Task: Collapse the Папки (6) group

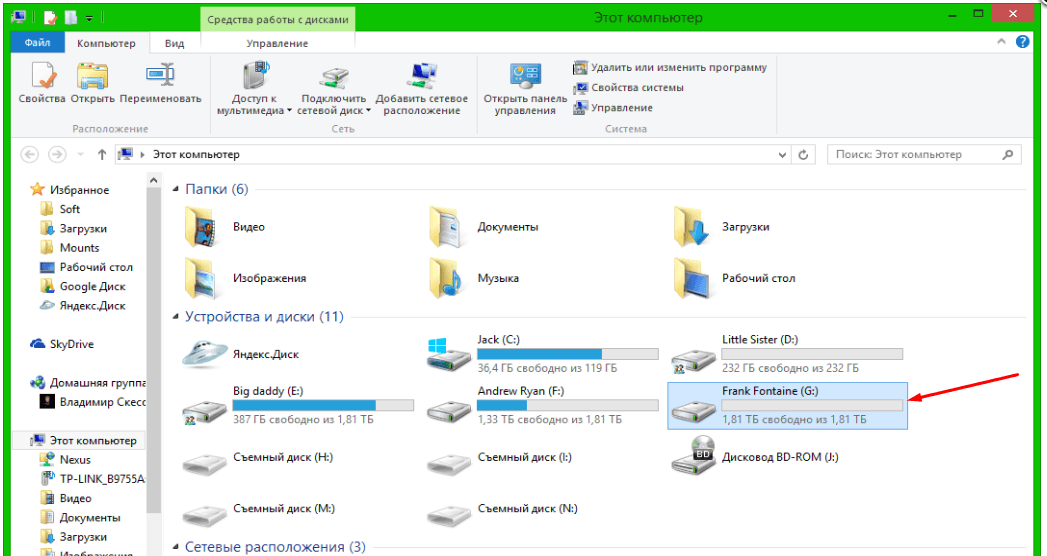Action: (176, 190)
